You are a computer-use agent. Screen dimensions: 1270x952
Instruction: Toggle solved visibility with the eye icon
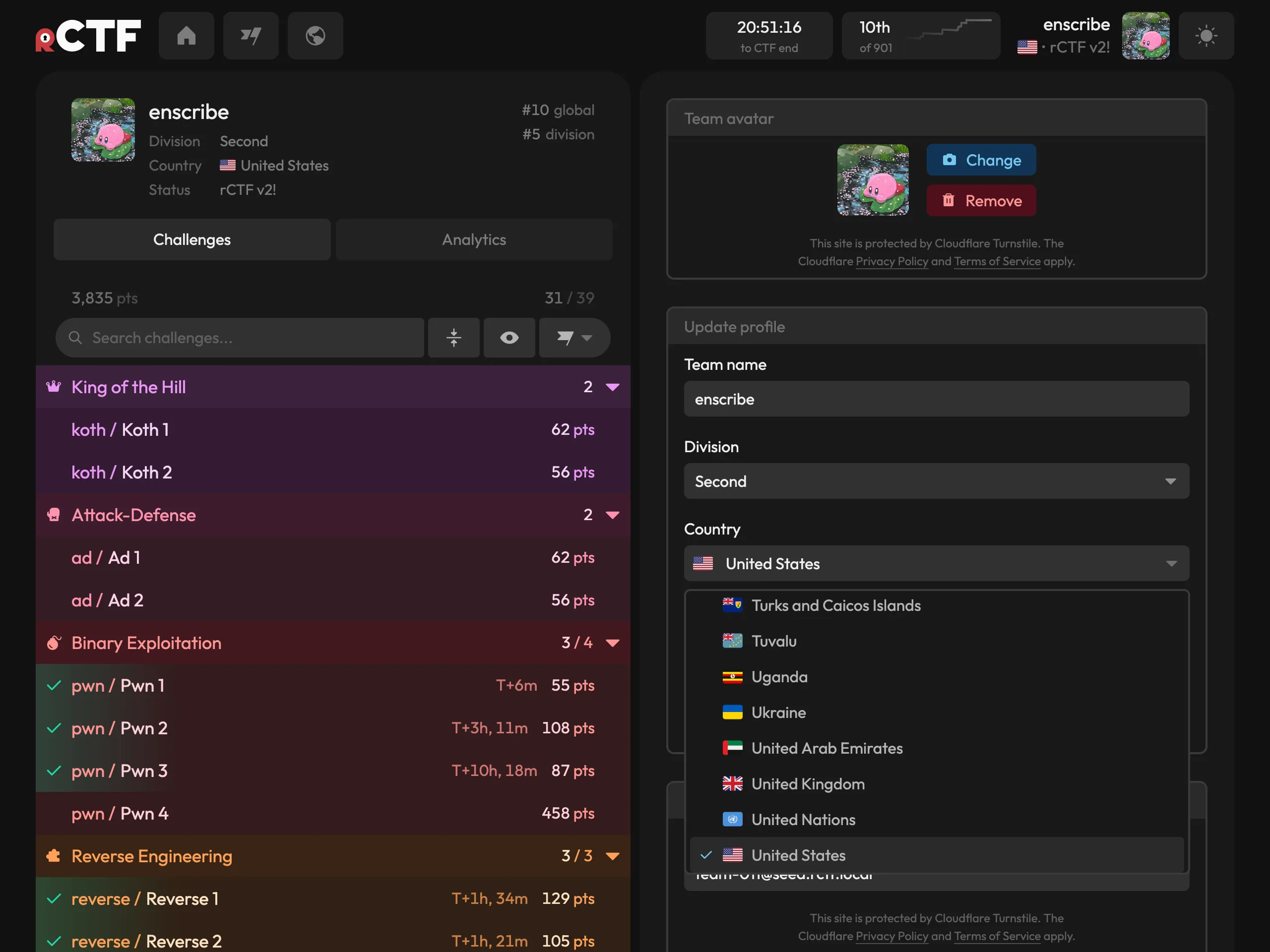pyautogui.click(x=509, y=338)
